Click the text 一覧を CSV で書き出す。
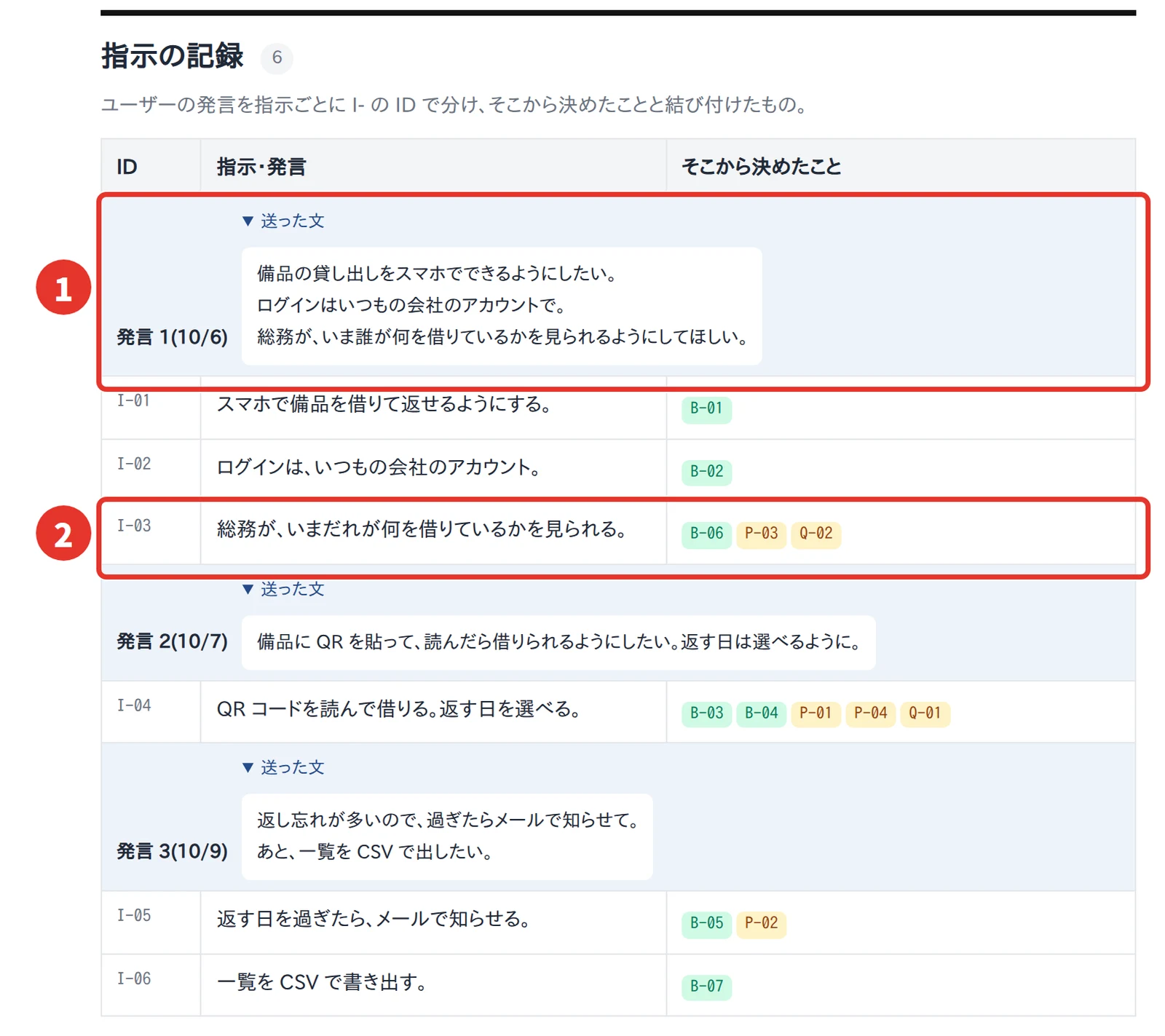 click(x=323, y=982)
